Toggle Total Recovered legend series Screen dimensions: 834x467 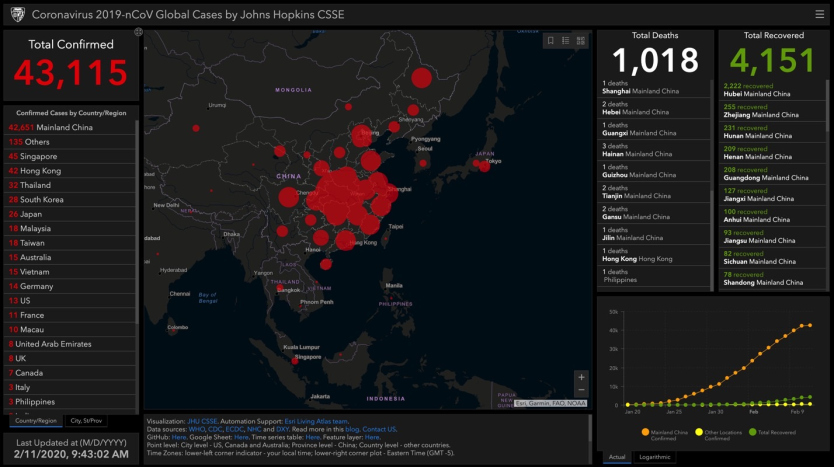click(x=771, y=432)
